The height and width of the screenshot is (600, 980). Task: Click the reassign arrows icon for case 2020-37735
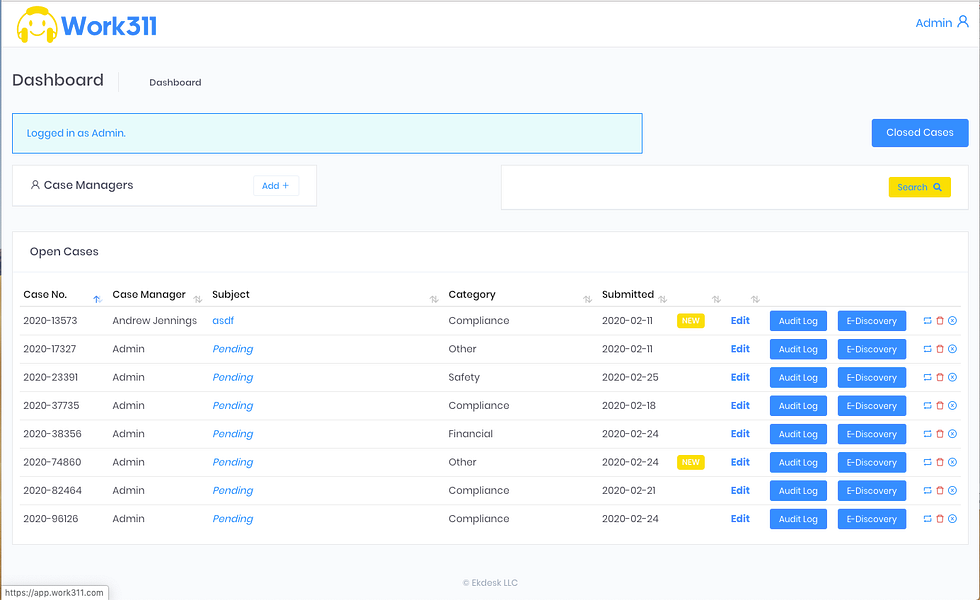[x=928, y=406]
